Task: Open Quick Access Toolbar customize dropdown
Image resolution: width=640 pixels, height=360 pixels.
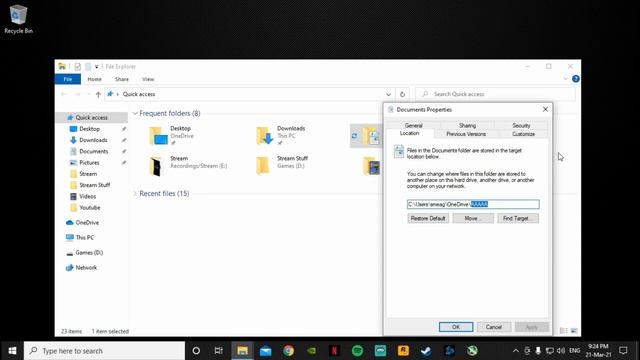Action: pos(97,67)
